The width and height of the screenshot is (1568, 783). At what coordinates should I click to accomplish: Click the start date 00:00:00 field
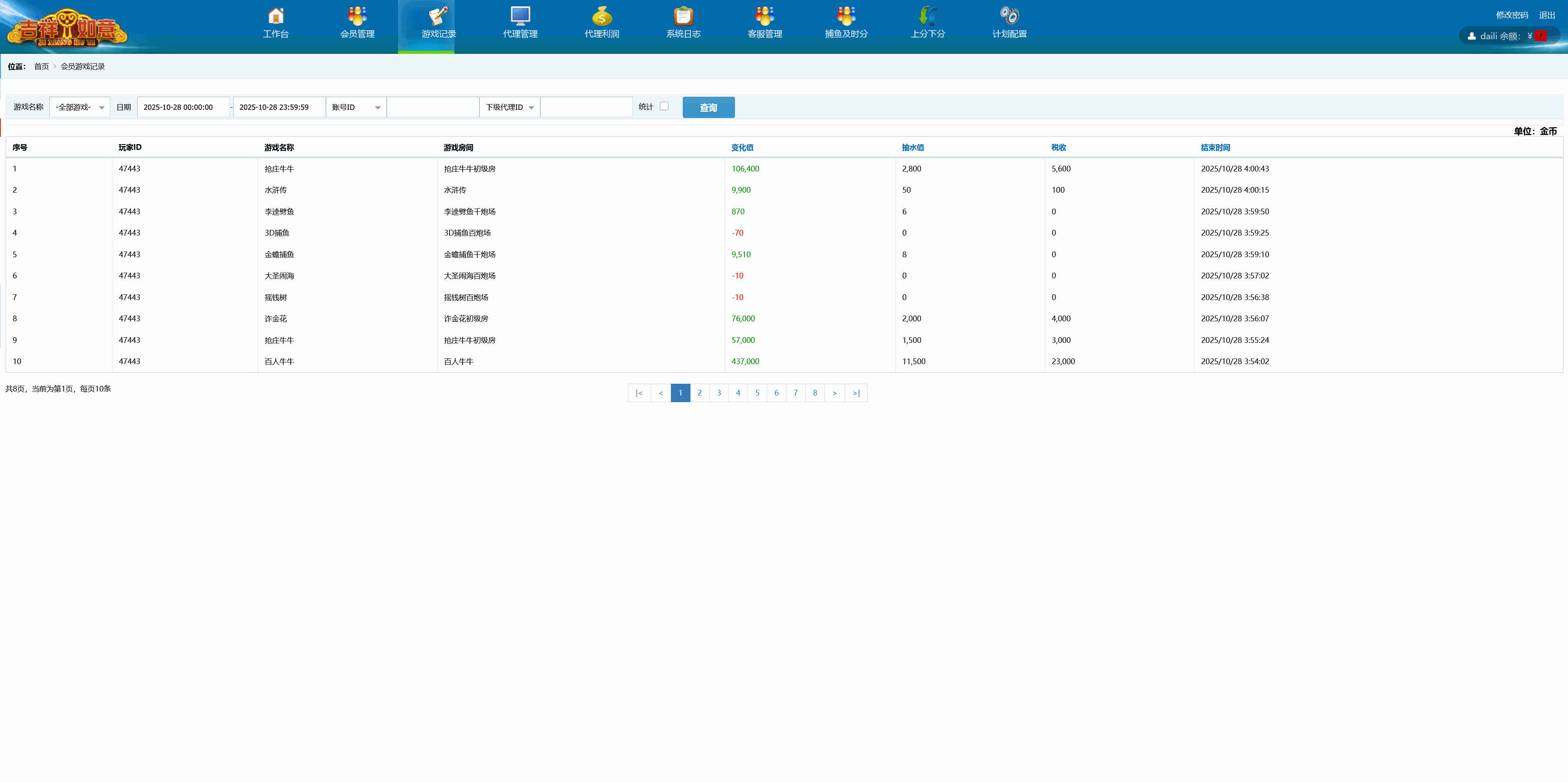pos(183,107)
